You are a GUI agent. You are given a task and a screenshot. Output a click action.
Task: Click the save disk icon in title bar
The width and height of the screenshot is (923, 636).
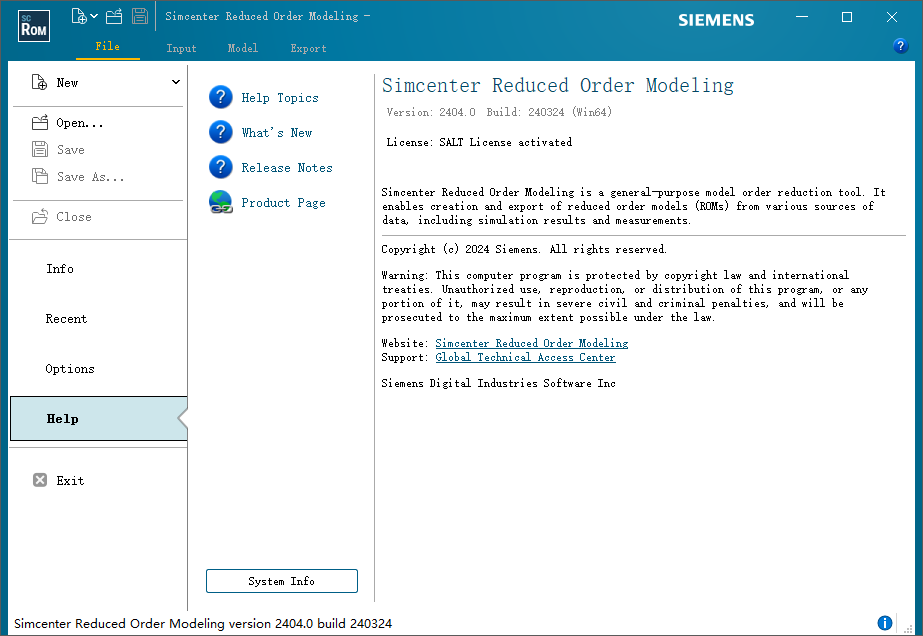pyautogui.click(x=140, y=16)
